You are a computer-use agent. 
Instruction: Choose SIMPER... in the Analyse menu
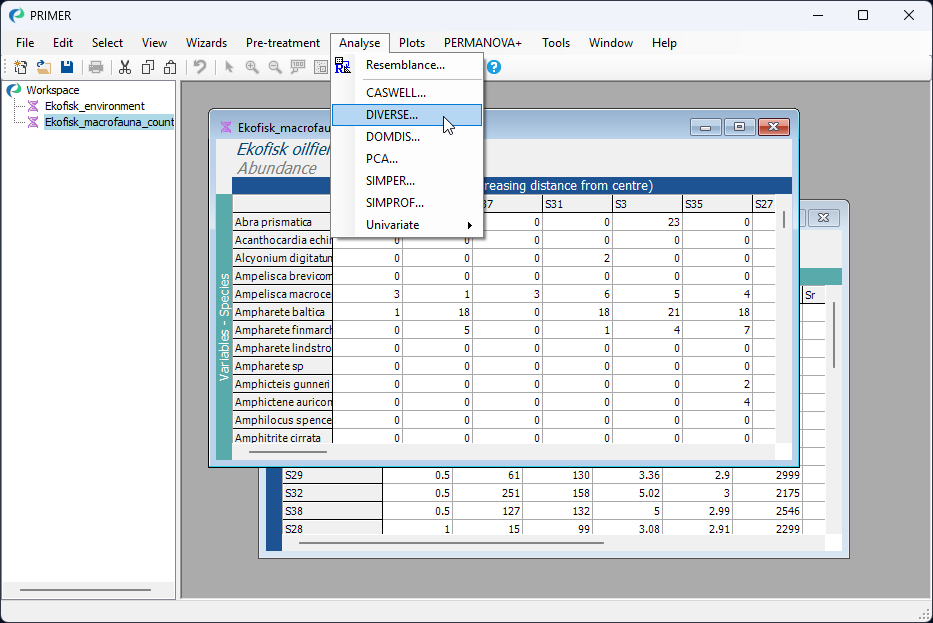(390, 181)
